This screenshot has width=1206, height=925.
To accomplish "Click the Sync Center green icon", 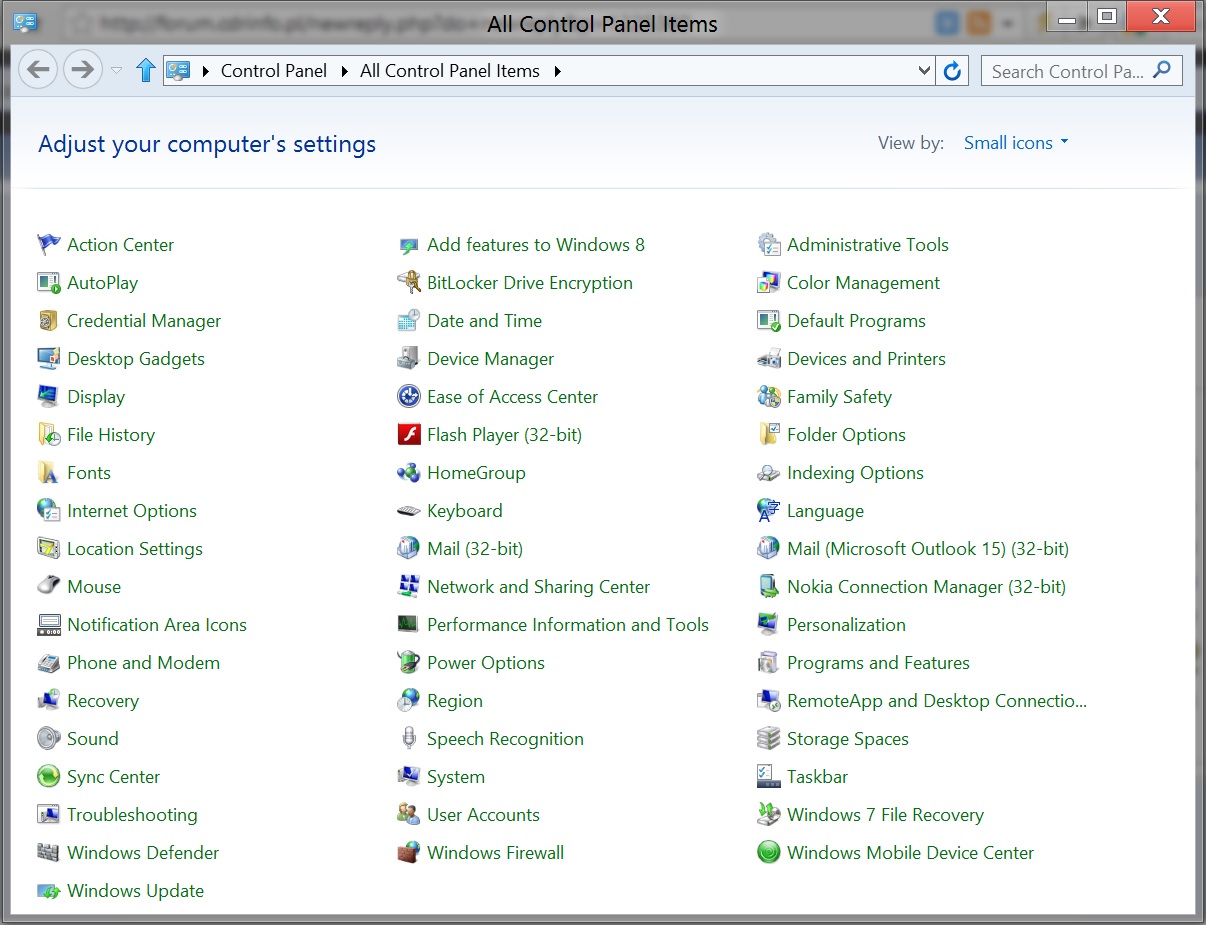I will pos(48,776).
